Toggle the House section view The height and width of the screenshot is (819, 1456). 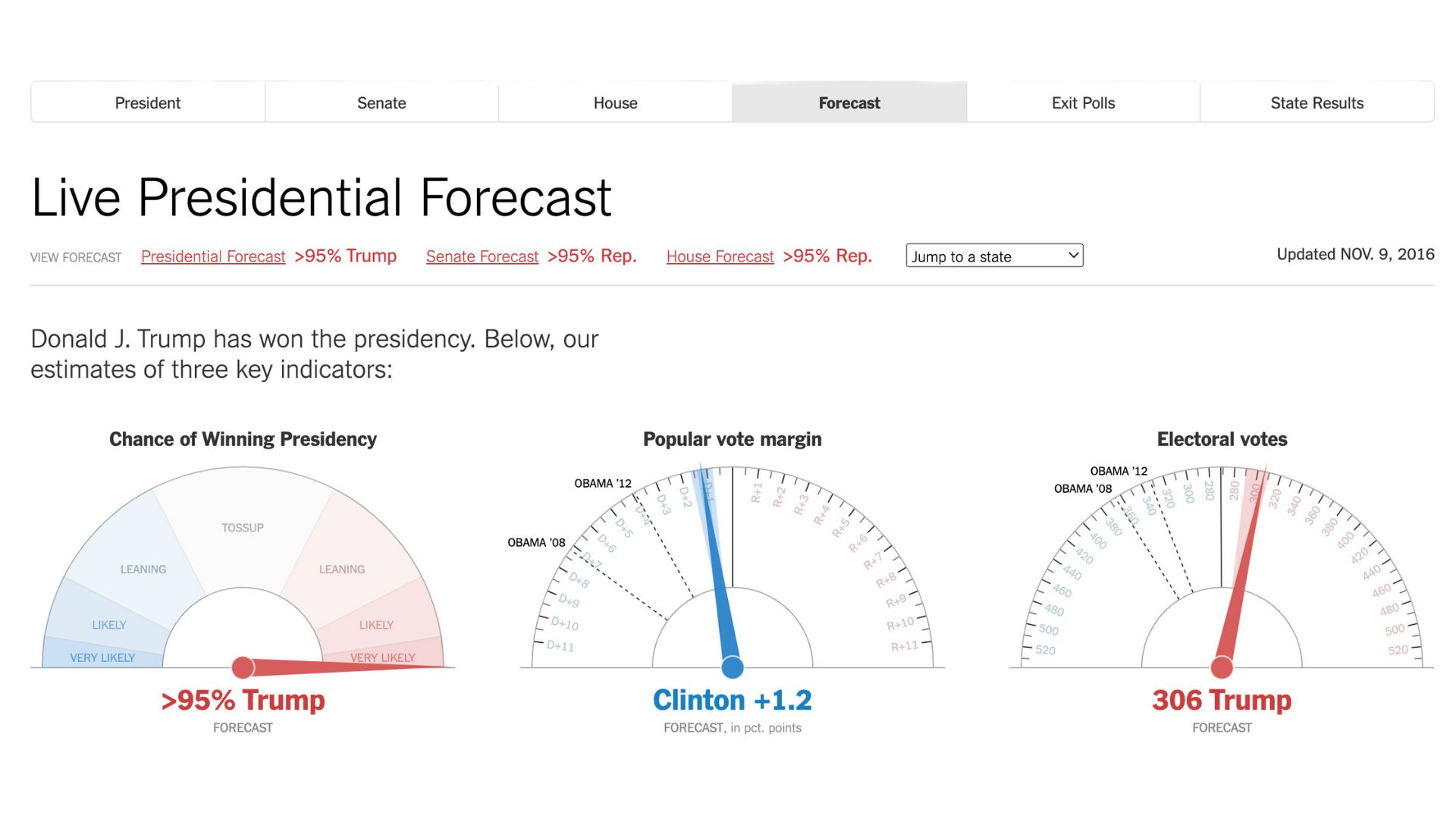pyautogui.click(x=615, y=103)
